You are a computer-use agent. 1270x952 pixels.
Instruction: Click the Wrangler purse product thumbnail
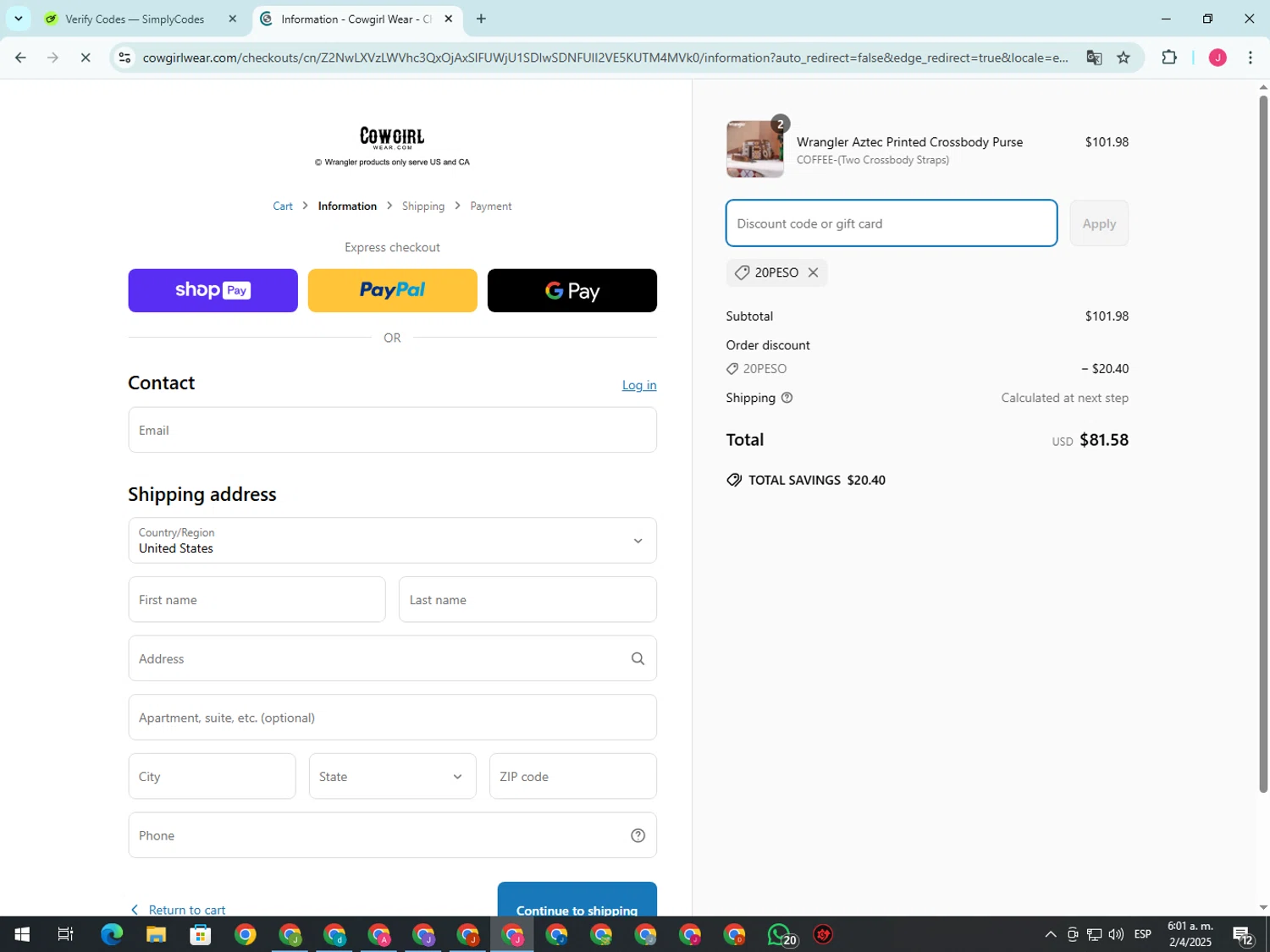coord(754,149)
